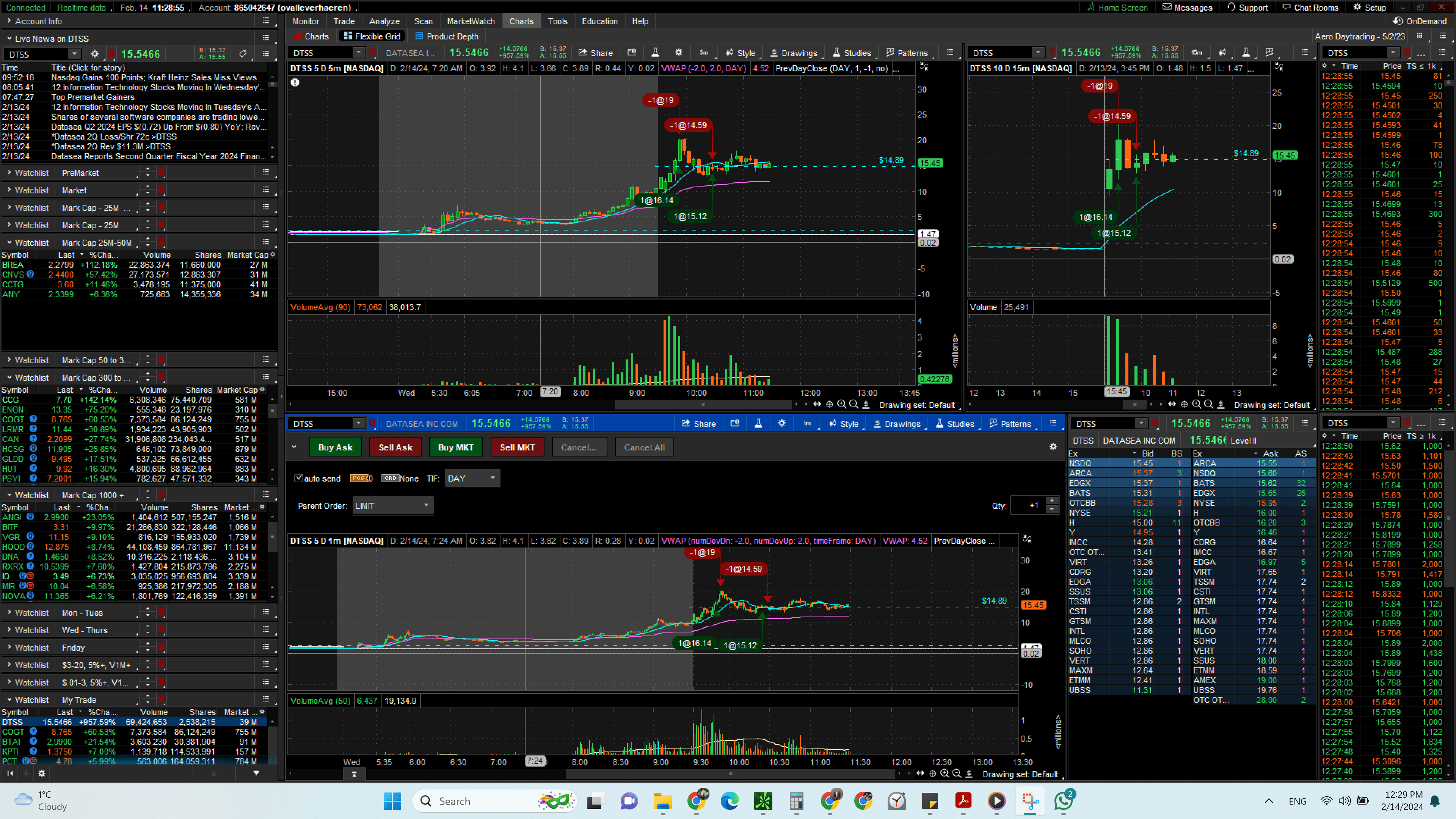Open the OnDemand clock icon
The image size is (1456, 819).
pos(1398,21)
